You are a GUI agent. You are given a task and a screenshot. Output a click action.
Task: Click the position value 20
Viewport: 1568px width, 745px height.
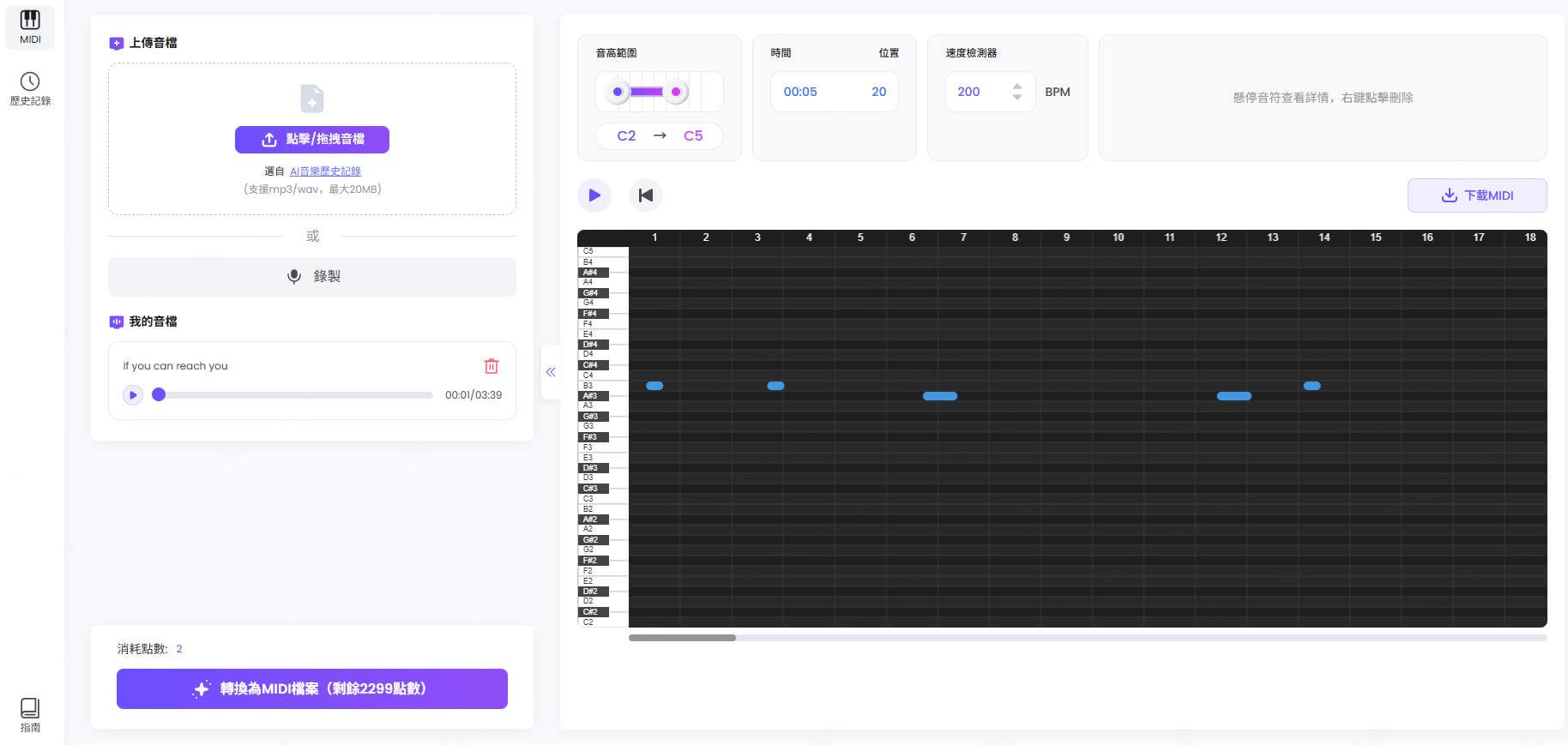(879, 92)
